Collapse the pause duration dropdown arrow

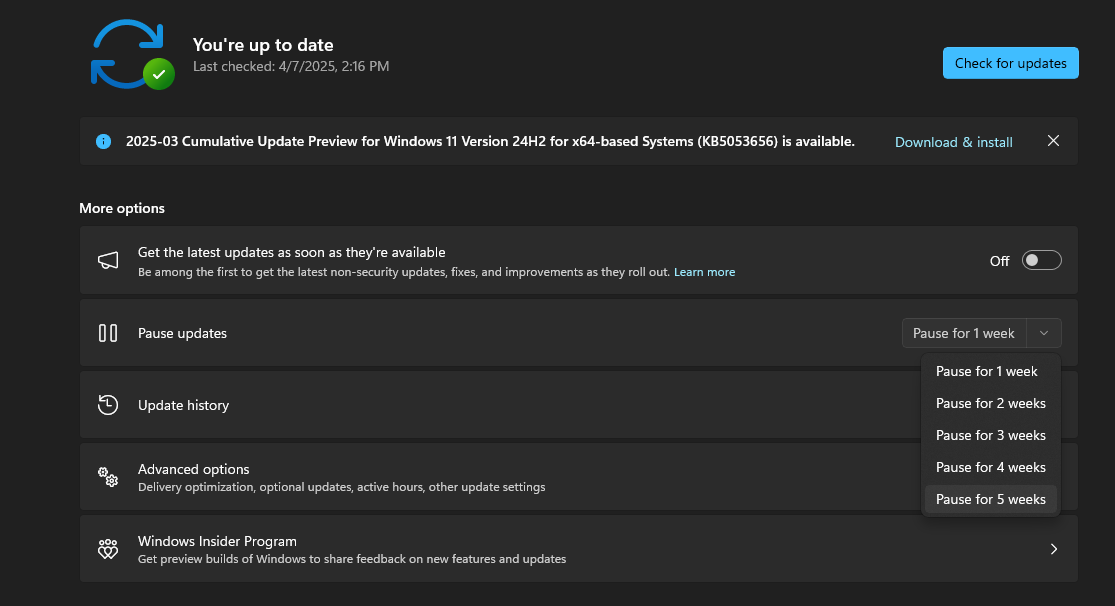(x=1044, y=333)
